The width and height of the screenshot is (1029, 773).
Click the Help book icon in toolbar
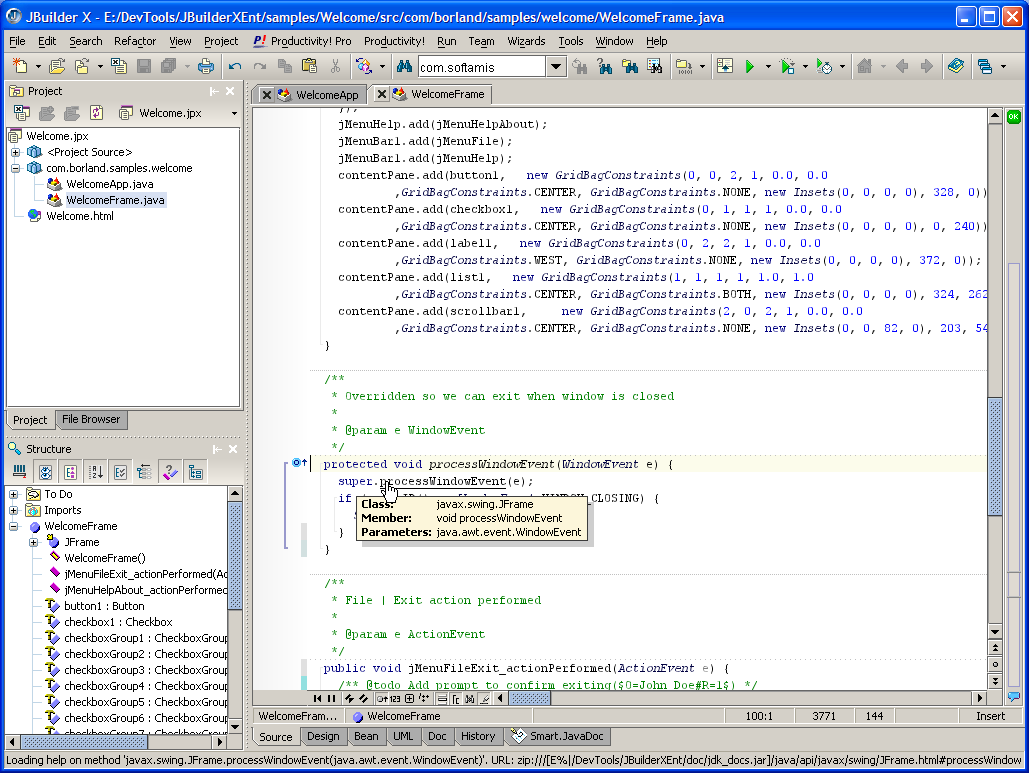click(x=956, y=67)
